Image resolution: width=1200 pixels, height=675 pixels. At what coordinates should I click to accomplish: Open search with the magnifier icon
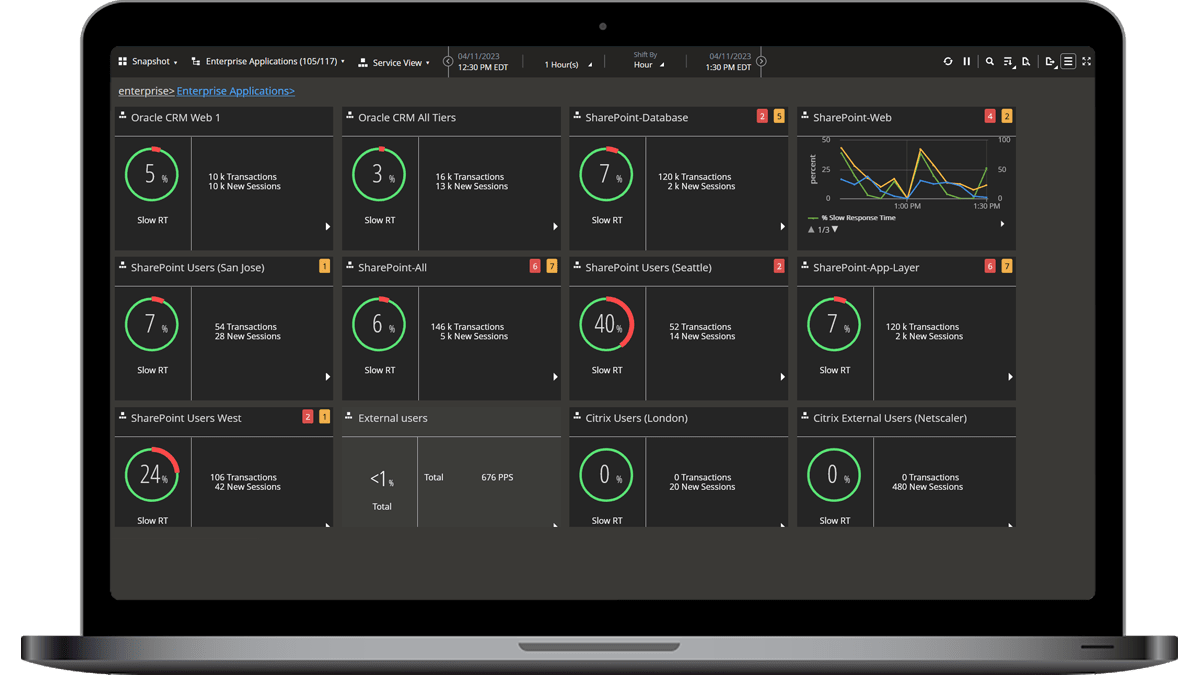[990, 62]
